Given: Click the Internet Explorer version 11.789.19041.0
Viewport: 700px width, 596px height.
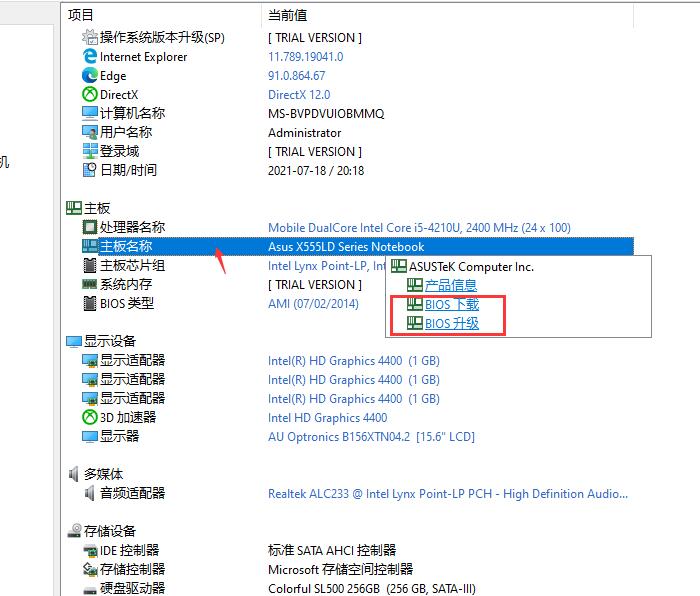Looking at the screenshot, I should coord(306,57).
